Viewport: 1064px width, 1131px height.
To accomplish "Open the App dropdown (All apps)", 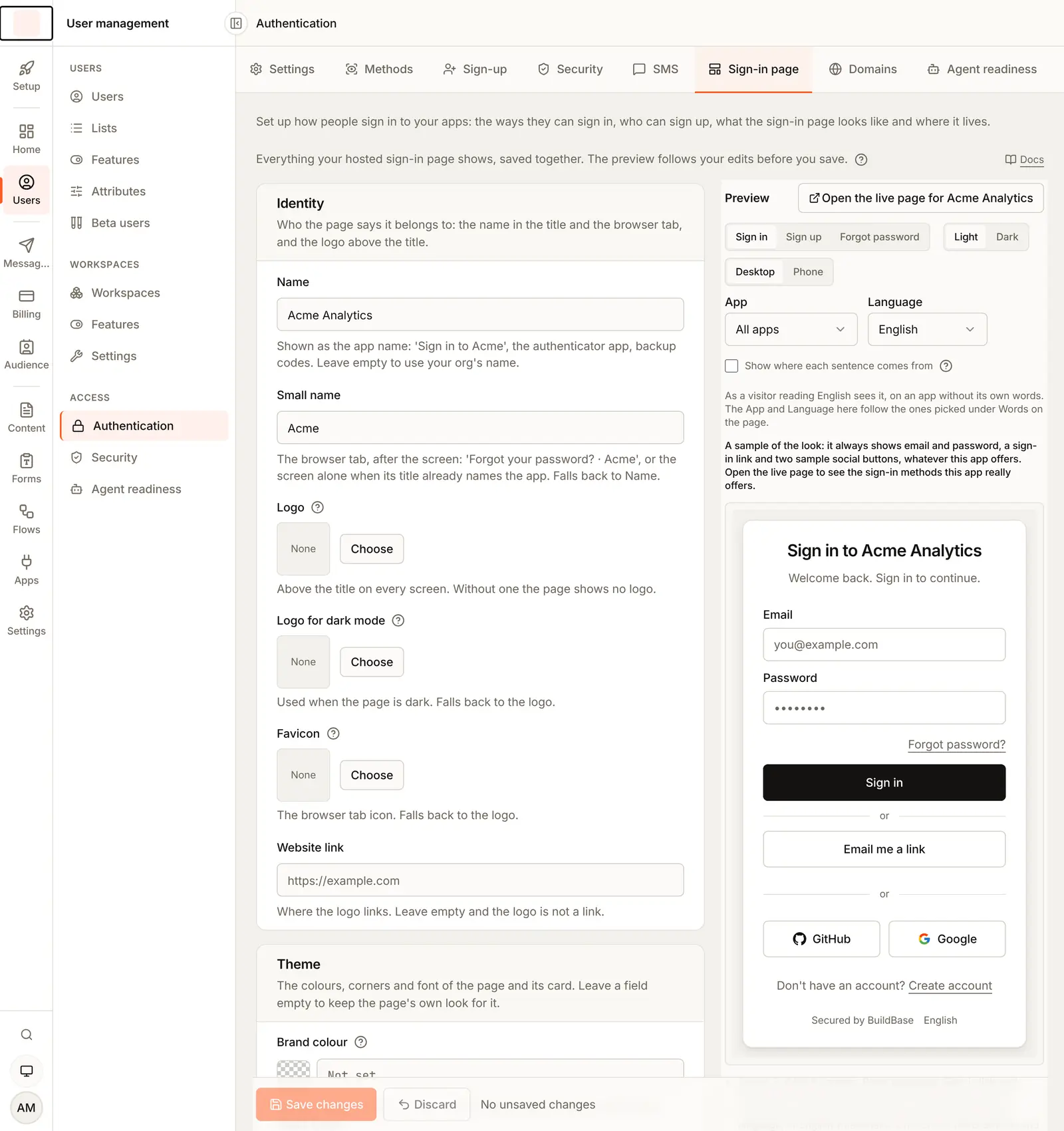I will [791, 329].
